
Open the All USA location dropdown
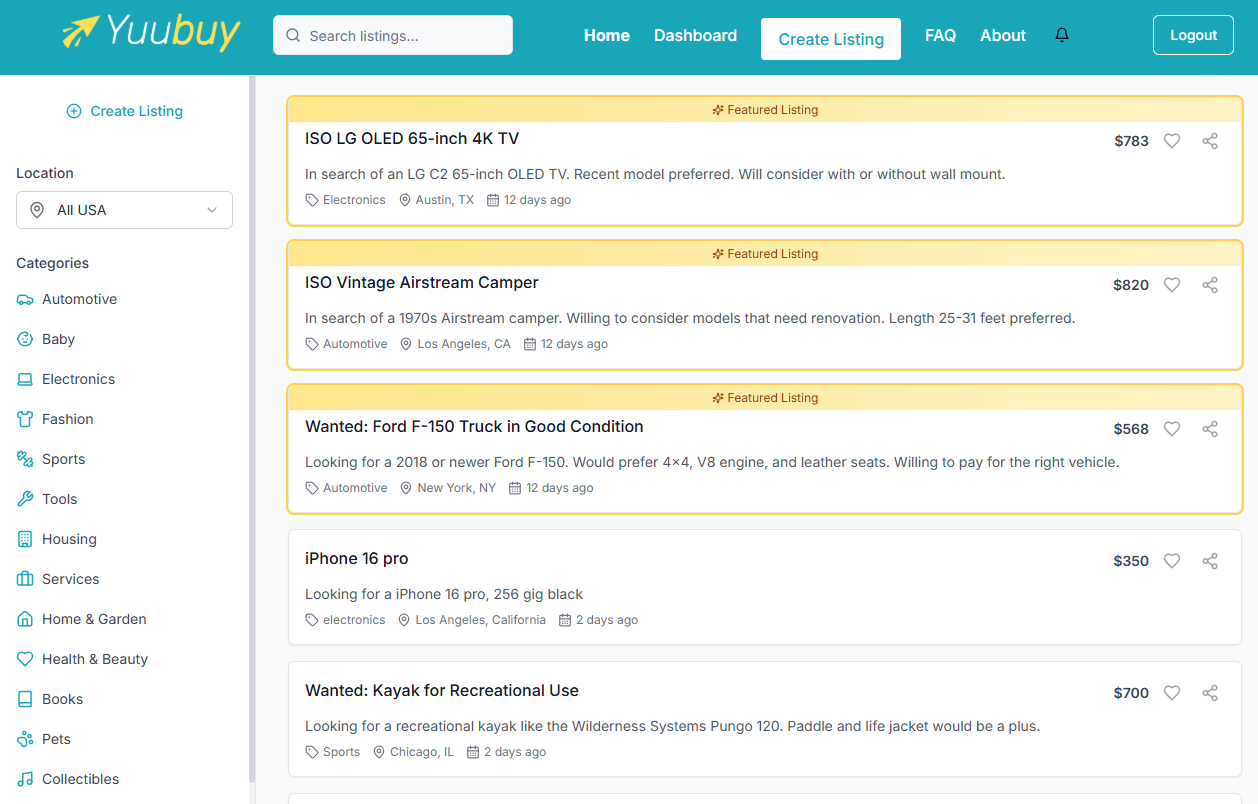[124, 210]
